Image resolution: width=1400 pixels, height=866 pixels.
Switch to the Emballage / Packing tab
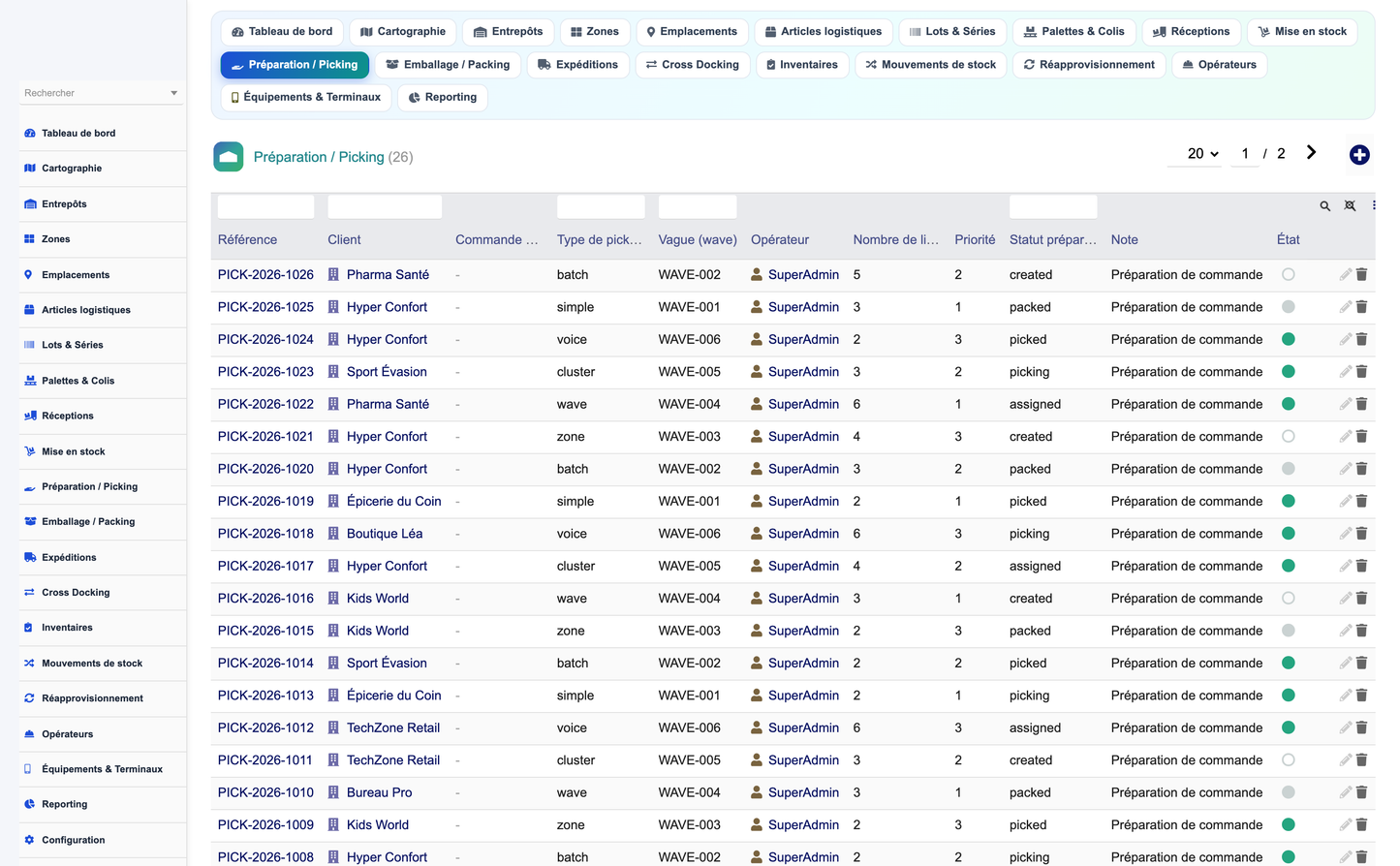[448, 65]
